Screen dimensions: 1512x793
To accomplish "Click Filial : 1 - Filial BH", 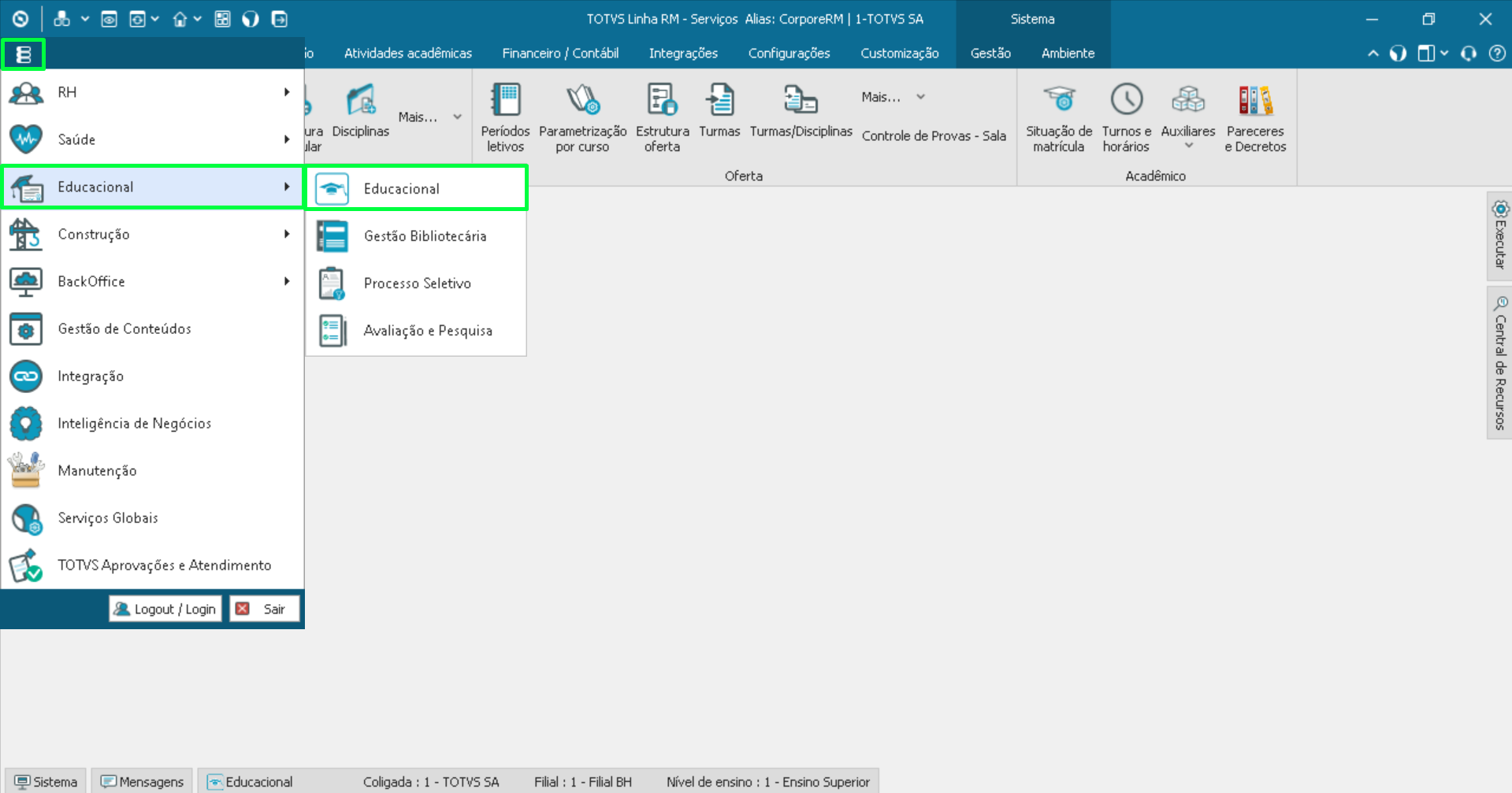I will (x=583, y=782).
